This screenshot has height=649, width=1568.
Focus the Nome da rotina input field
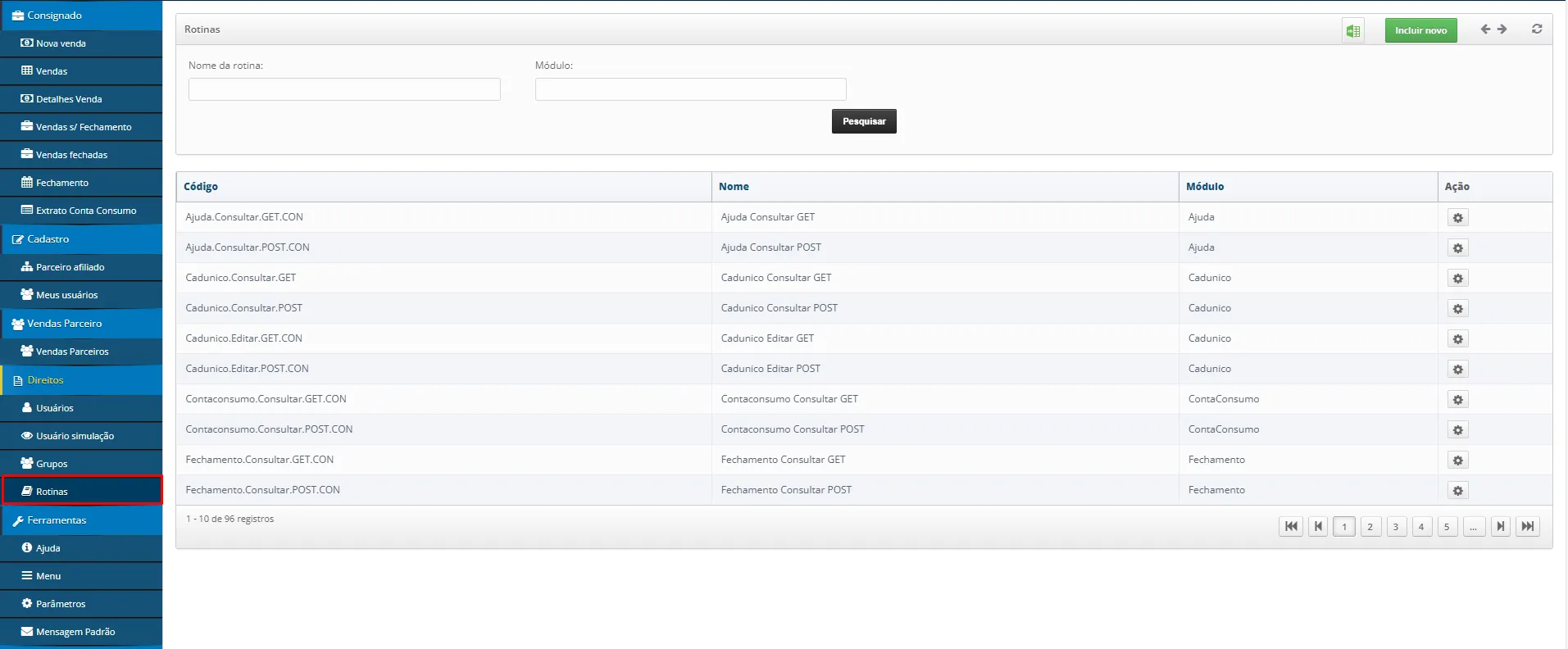coord(344,89)
